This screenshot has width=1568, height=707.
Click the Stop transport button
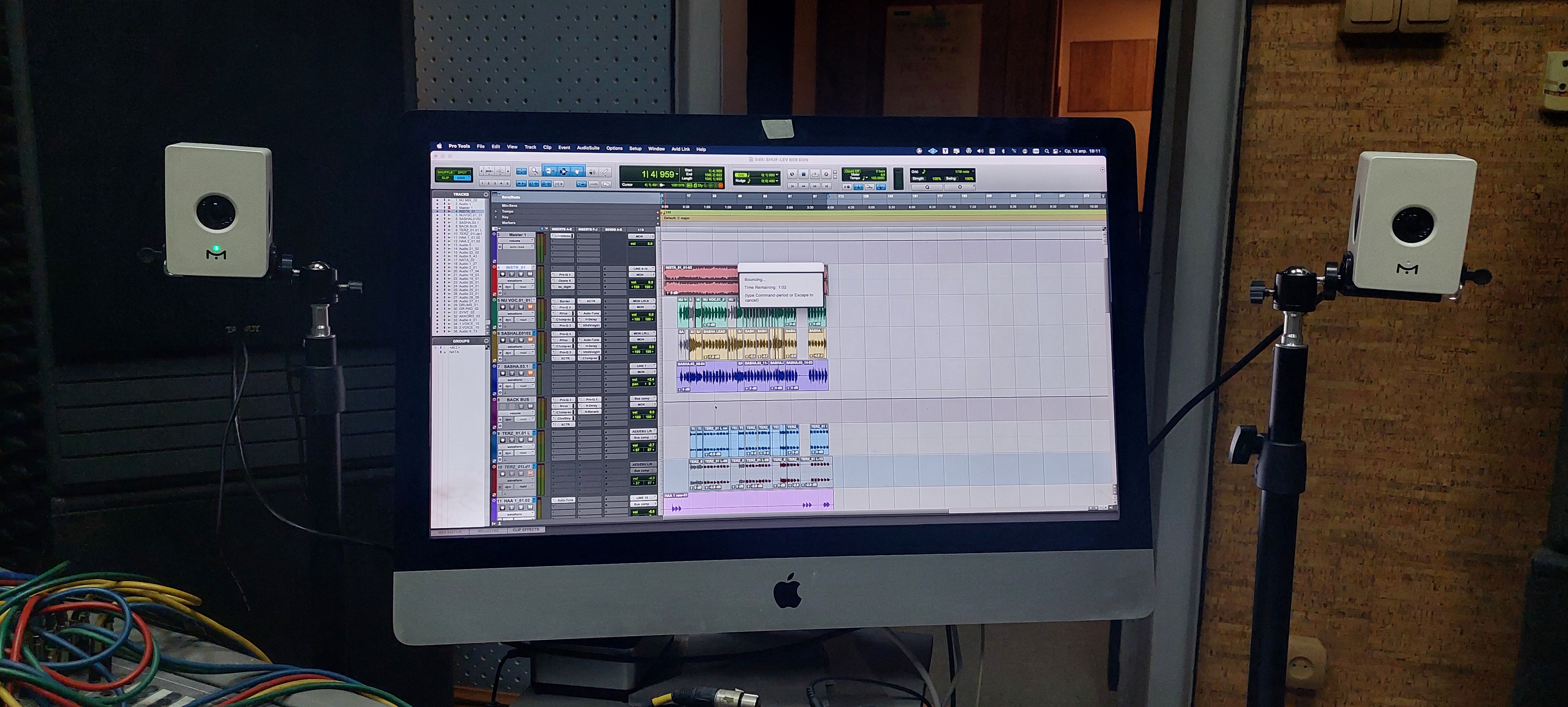point(803,175)
